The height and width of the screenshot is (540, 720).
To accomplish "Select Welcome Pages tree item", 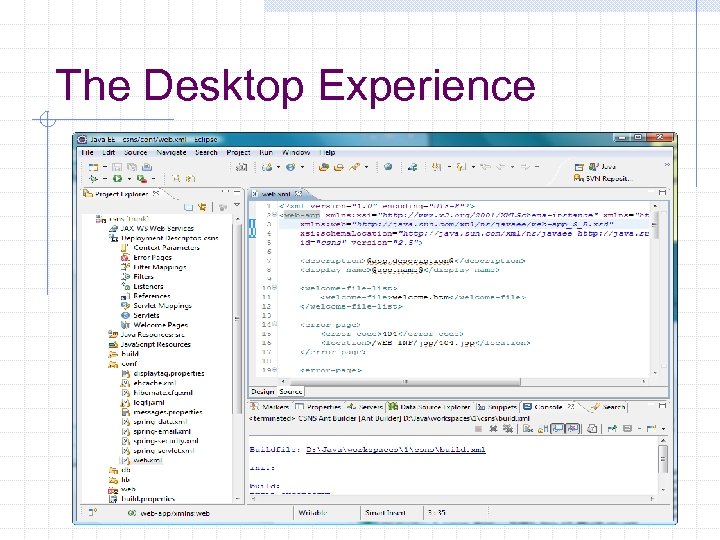I will click(x=155, y=325).
